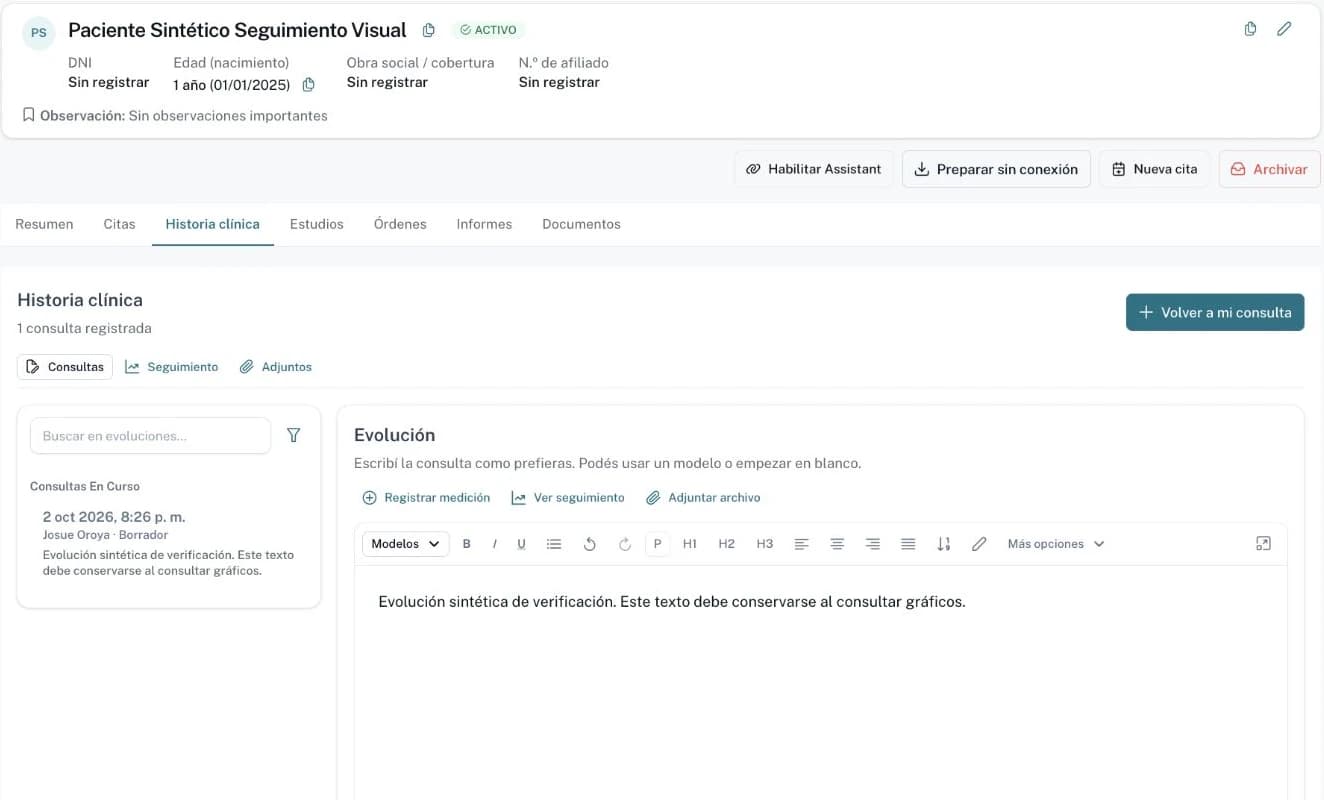The height and width of the screenshot is (800, 1324).
Task: Open the 2 oct 2026 consultation entry
Action: 169,543
